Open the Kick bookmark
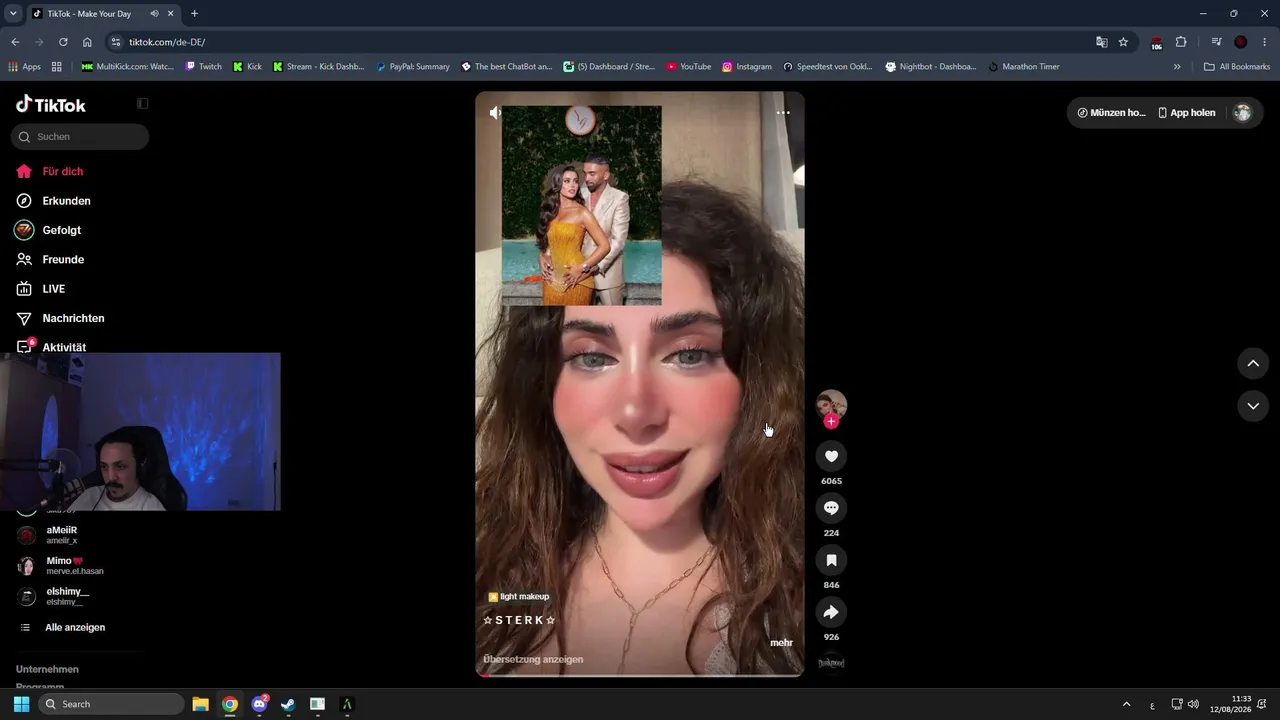Image resolution: width=1280 pixels, height=720 pixels. point(247,67)
